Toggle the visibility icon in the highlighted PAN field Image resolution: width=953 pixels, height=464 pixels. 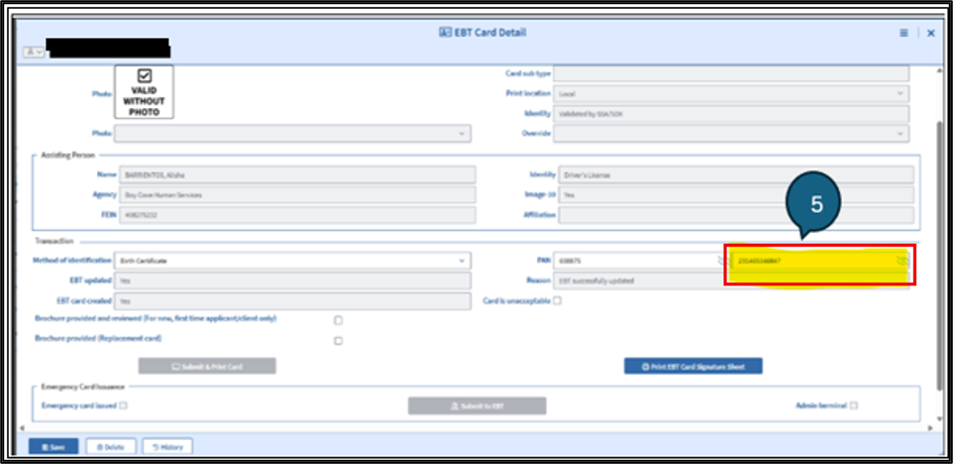(902, 261)
